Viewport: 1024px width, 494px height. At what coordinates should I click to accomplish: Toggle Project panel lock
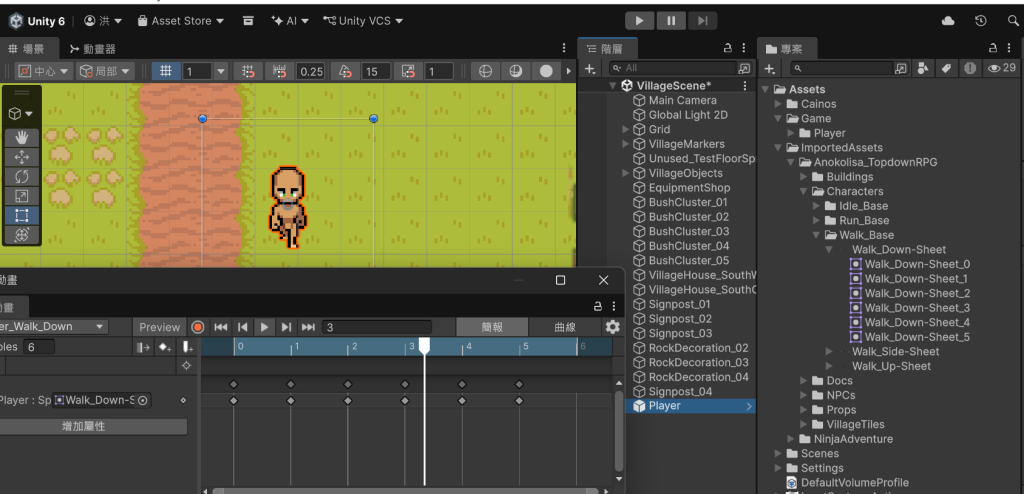992,48
